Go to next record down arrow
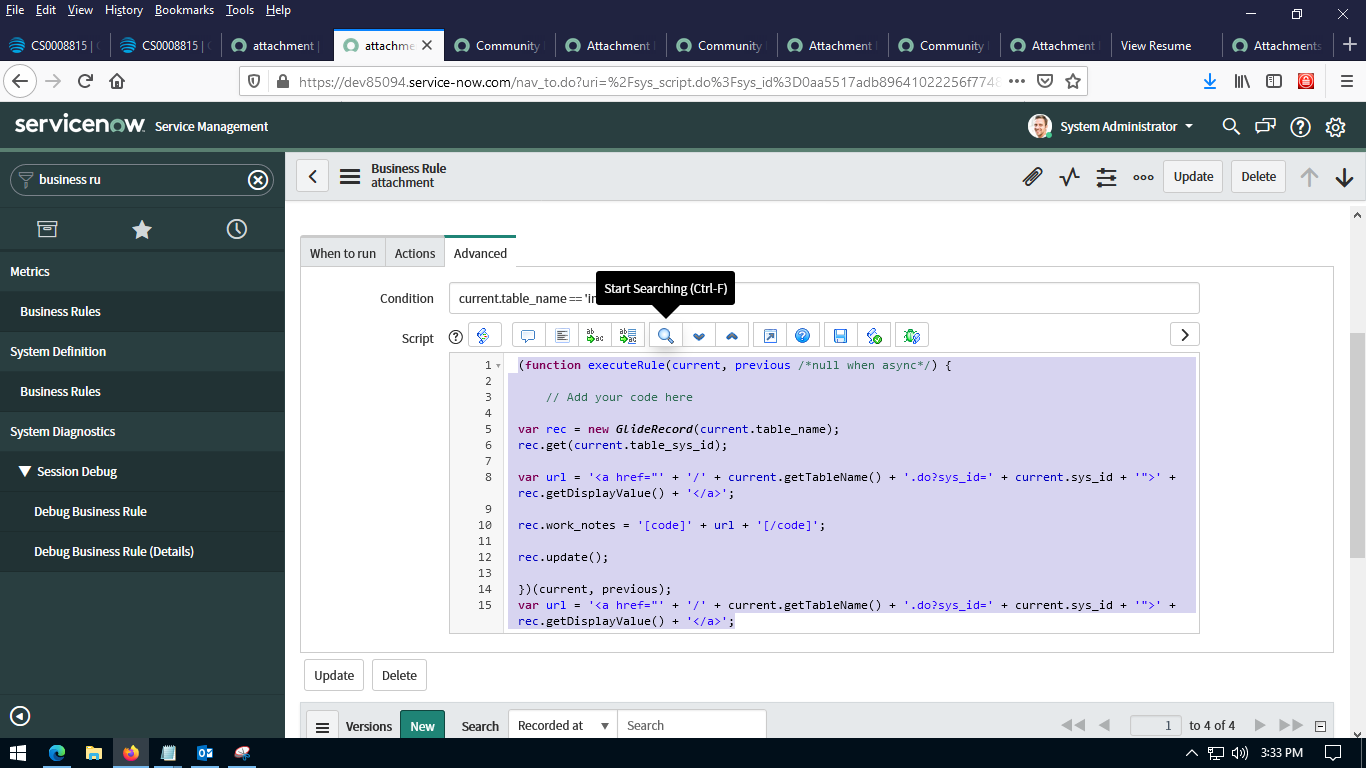The height and width of the screenshot is (768, 1366). 1344,177
